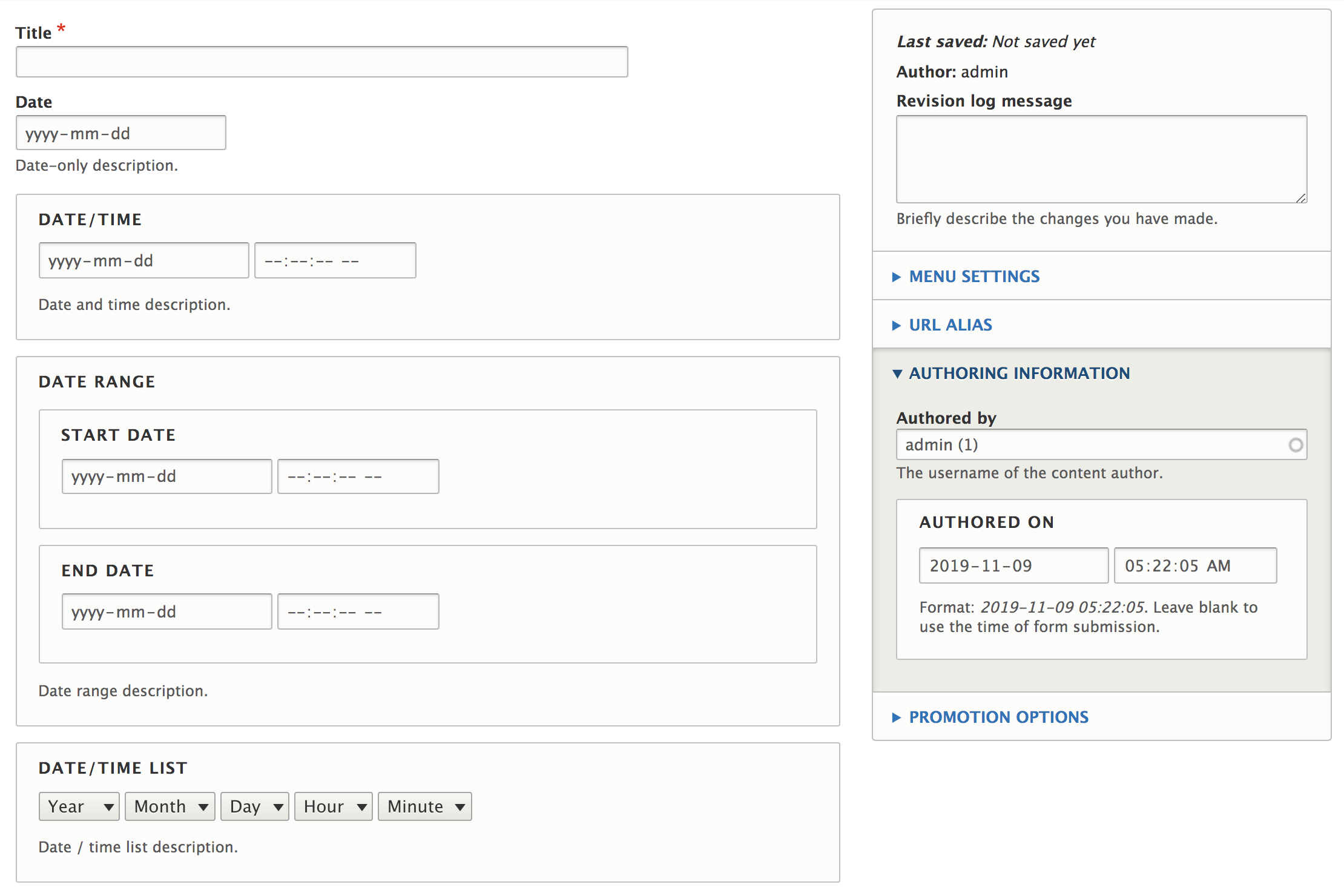Click the time field in Date/Time section
The width and height of the screenshot is (1344, 896).
[x=335, y=260]
